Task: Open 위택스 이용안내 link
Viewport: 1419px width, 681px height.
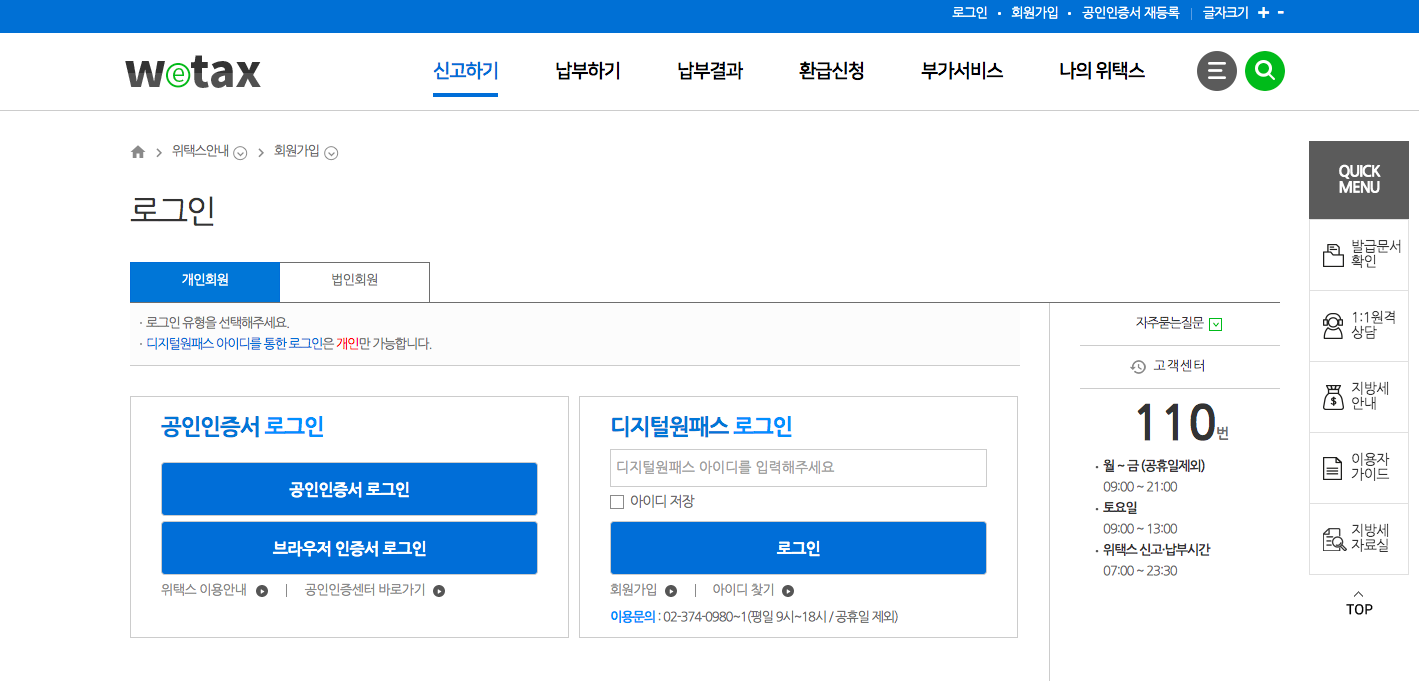Action: (x=204, y=590)
